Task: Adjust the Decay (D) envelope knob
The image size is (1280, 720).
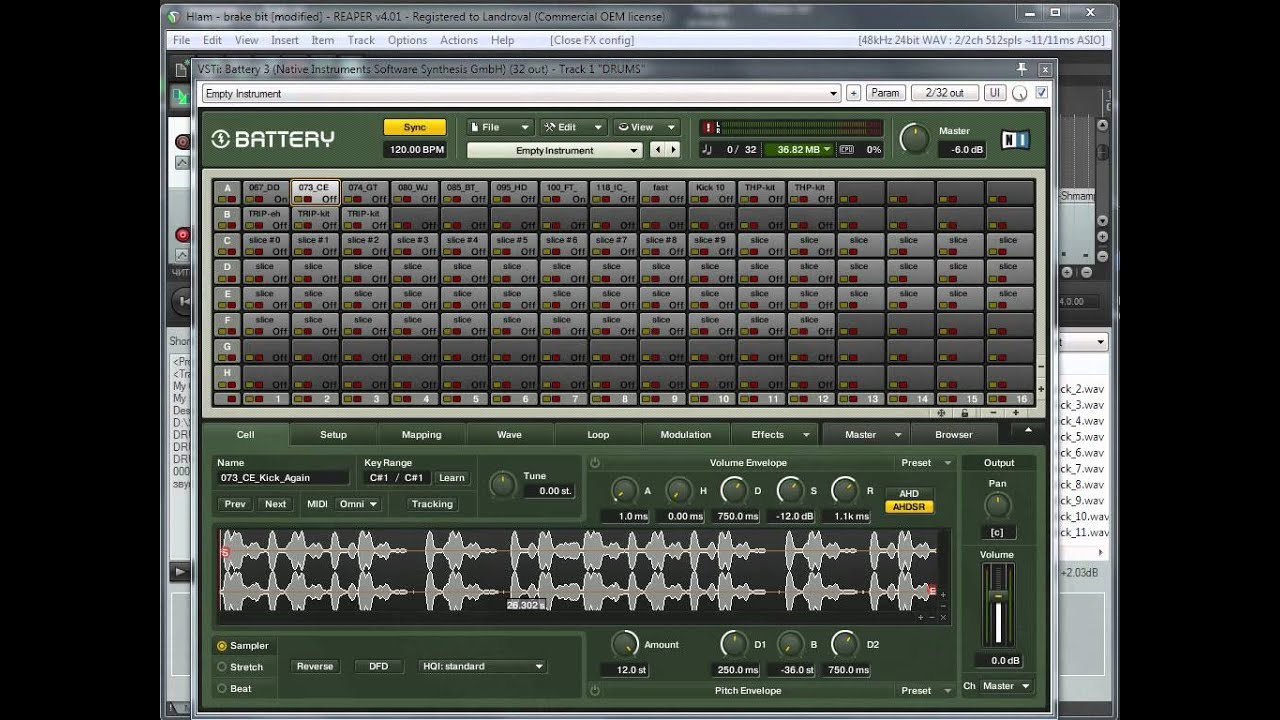Action: coord(734,491)
